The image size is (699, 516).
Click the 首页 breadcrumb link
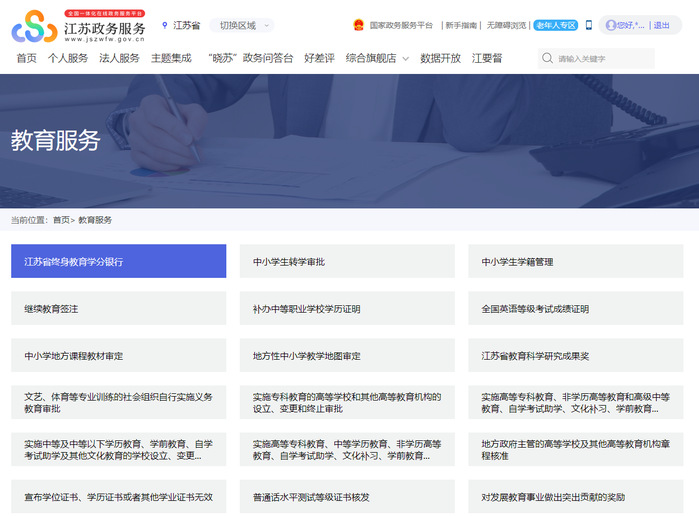click(x=61, y=220)
